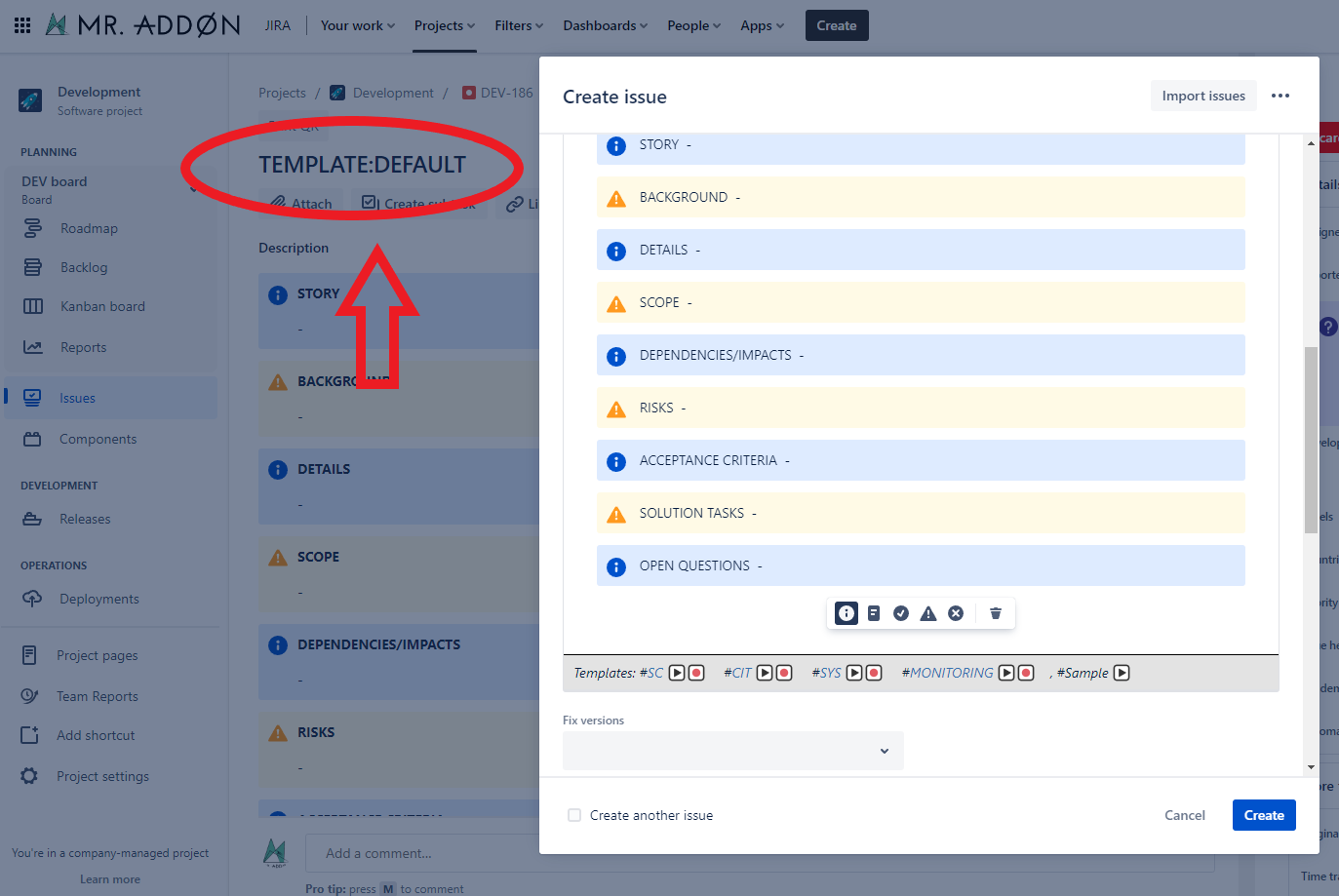Open the Fix versions dropdown

(733, 751)
